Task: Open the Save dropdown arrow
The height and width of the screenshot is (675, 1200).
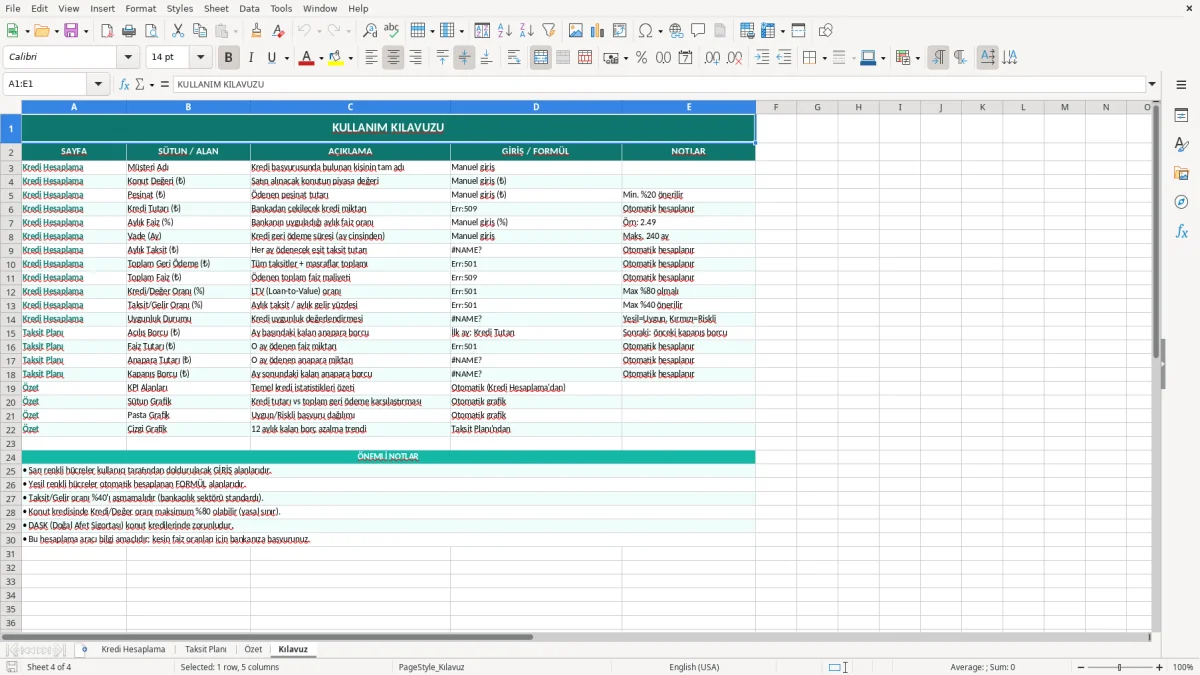Action: tap(85, 31)
